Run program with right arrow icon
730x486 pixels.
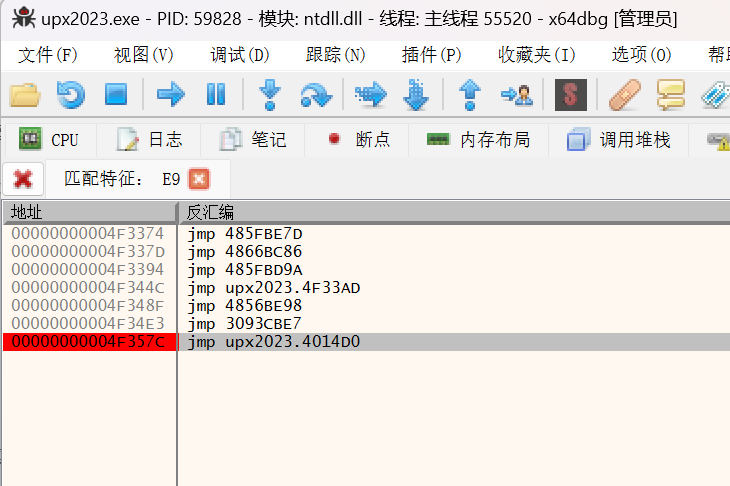[x=171, y=94]
